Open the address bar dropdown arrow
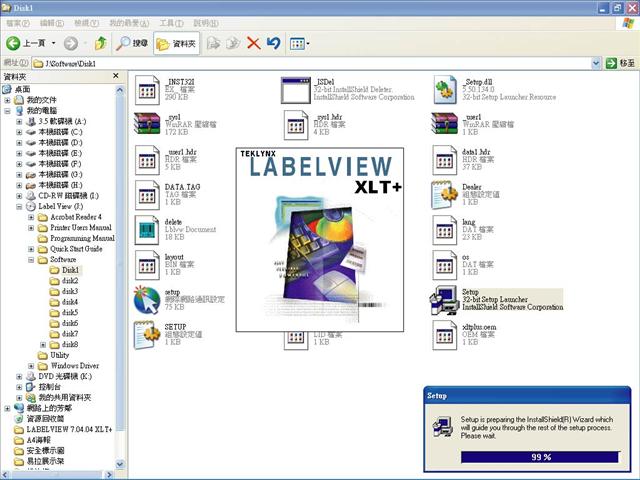The height and width of the screenshot is (480, 640). [x=596, y=63]
